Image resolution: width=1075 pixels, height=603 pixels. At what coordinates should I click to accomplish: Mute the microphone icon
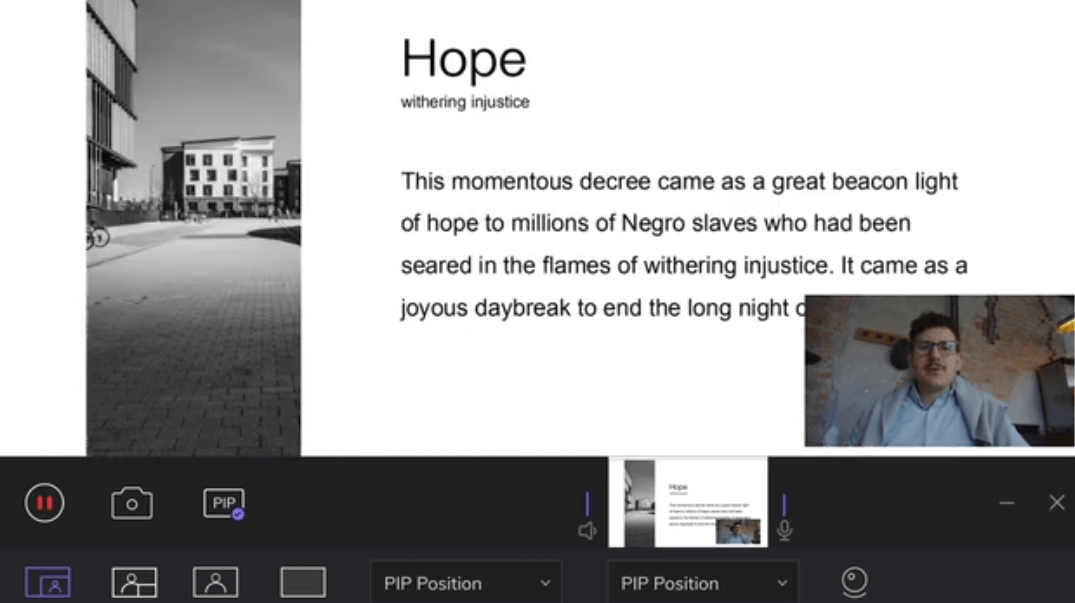point(785,530)
